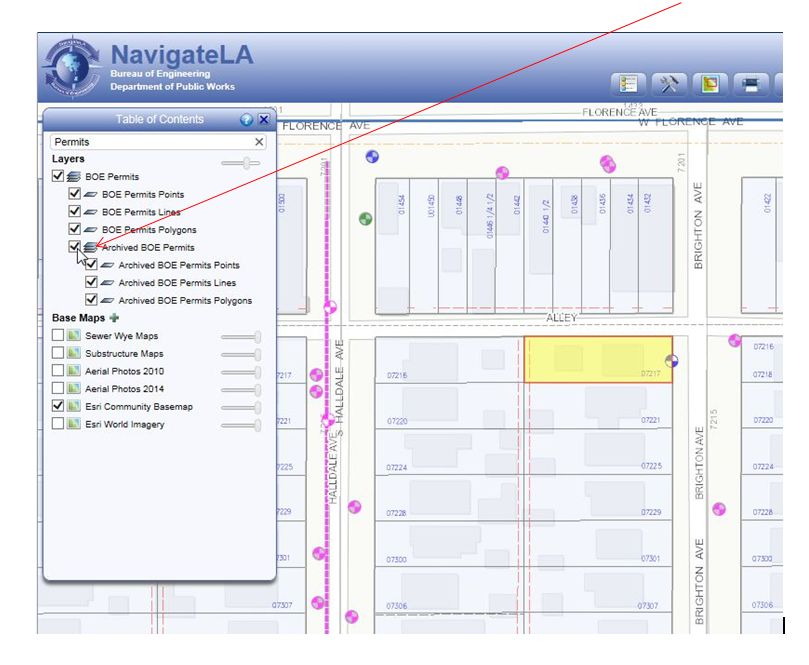Click the Esri World Imagery basemap icon
The width and height of the screenshot is (809, 665).
point(74,424)
